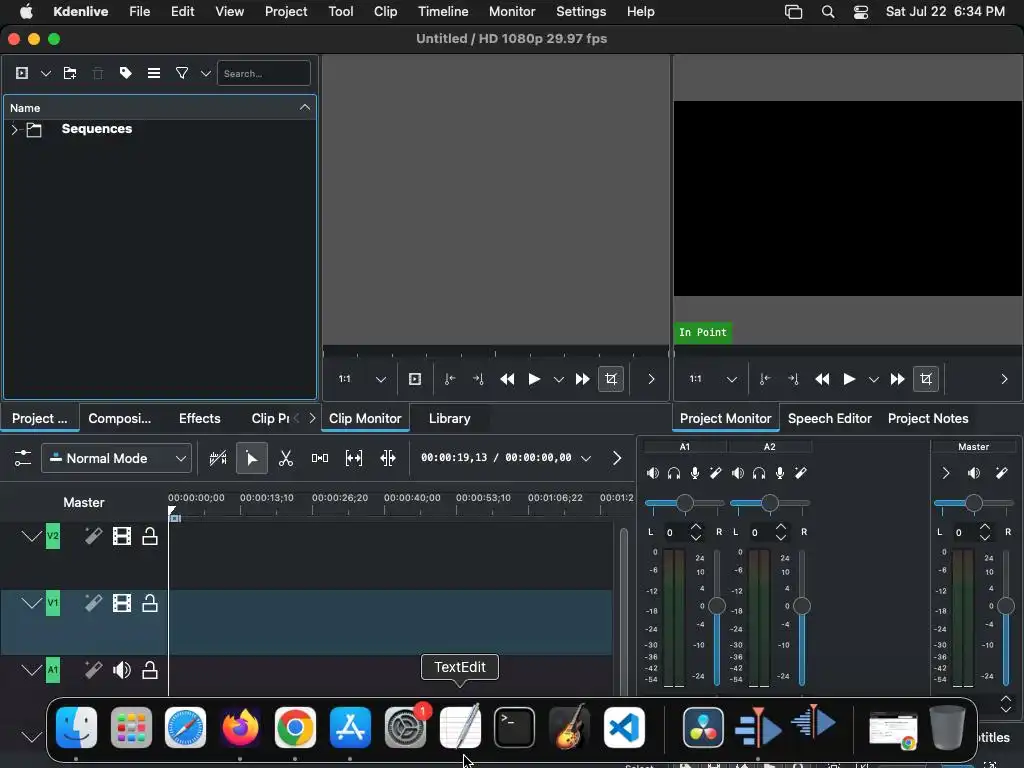Click the filter funnel icon in bin

coord(182,73)
